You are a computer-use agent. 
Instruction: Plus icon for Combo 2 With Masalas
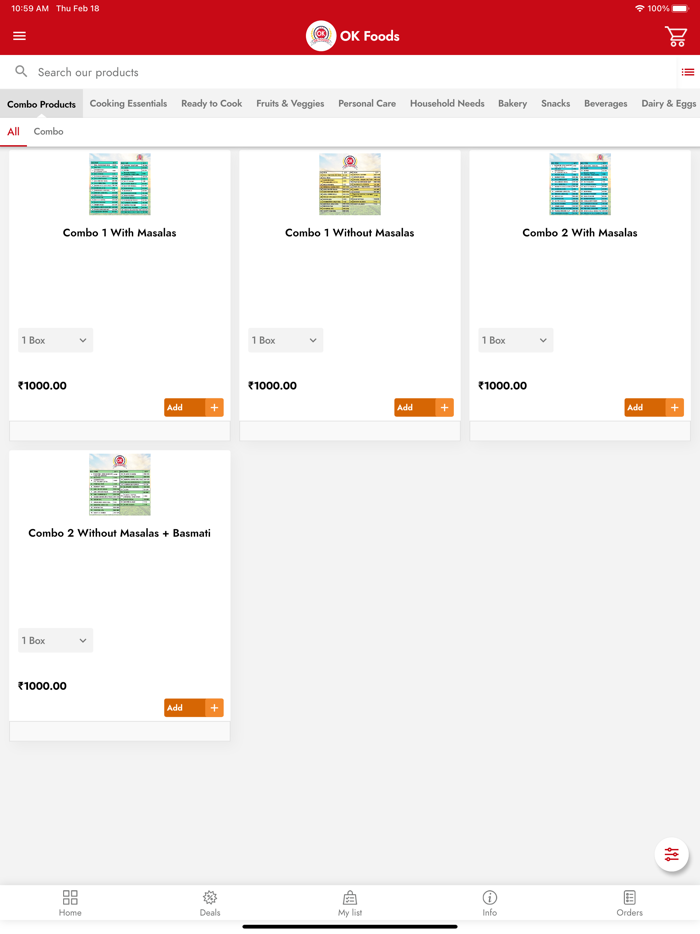tap(674, 407)
